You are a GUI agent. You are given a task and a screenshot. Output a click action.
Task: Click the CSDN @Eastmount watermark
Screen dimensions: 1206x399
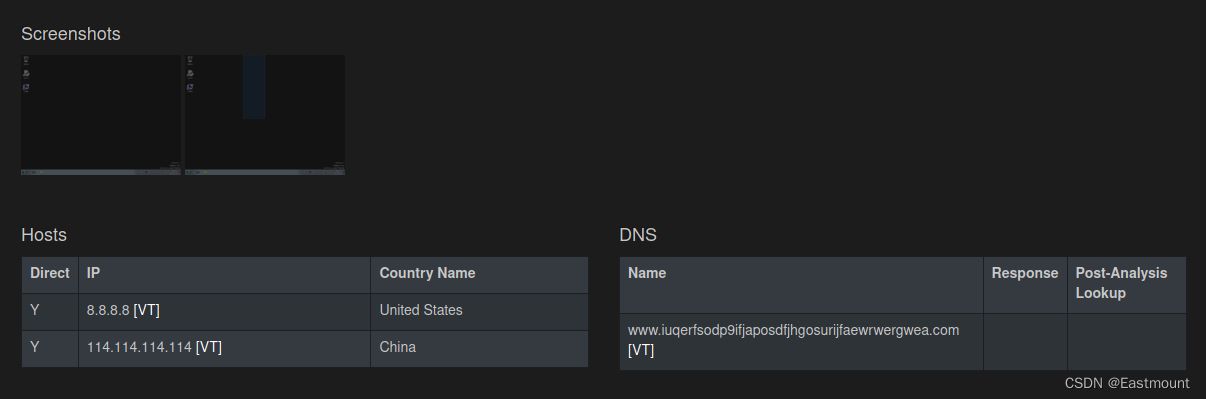point(1127,383)
